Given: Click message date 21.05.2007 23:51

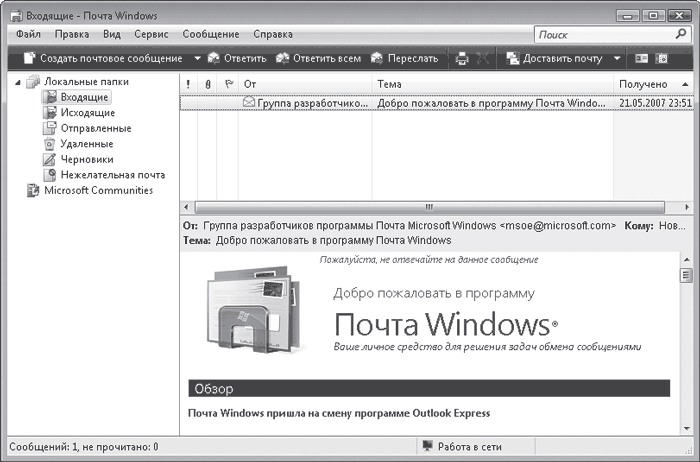Looking at the screenshot, I should (655, 103).
